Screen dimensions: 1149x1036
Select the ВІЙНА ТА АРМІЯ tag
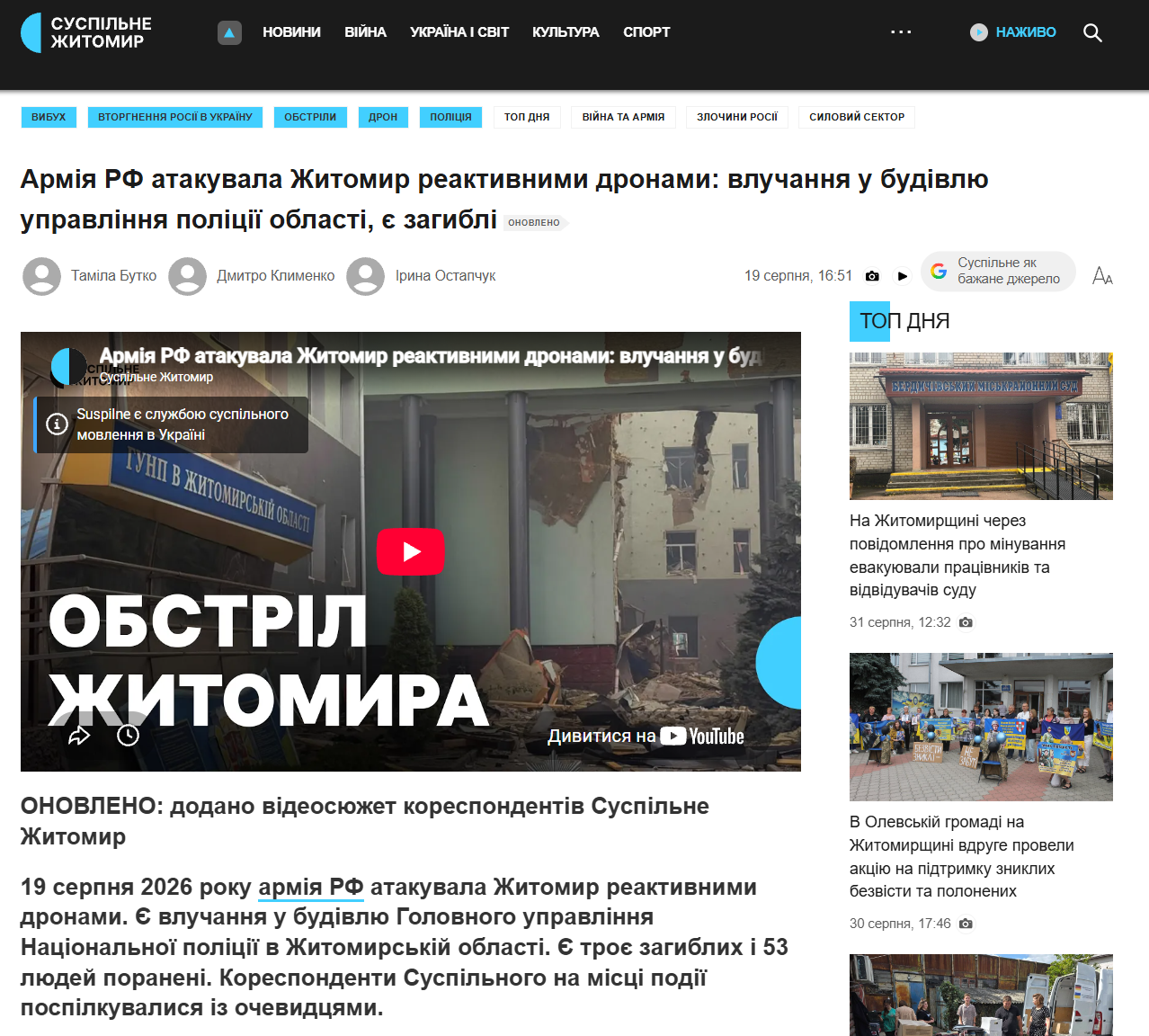[x=623, y=117]
